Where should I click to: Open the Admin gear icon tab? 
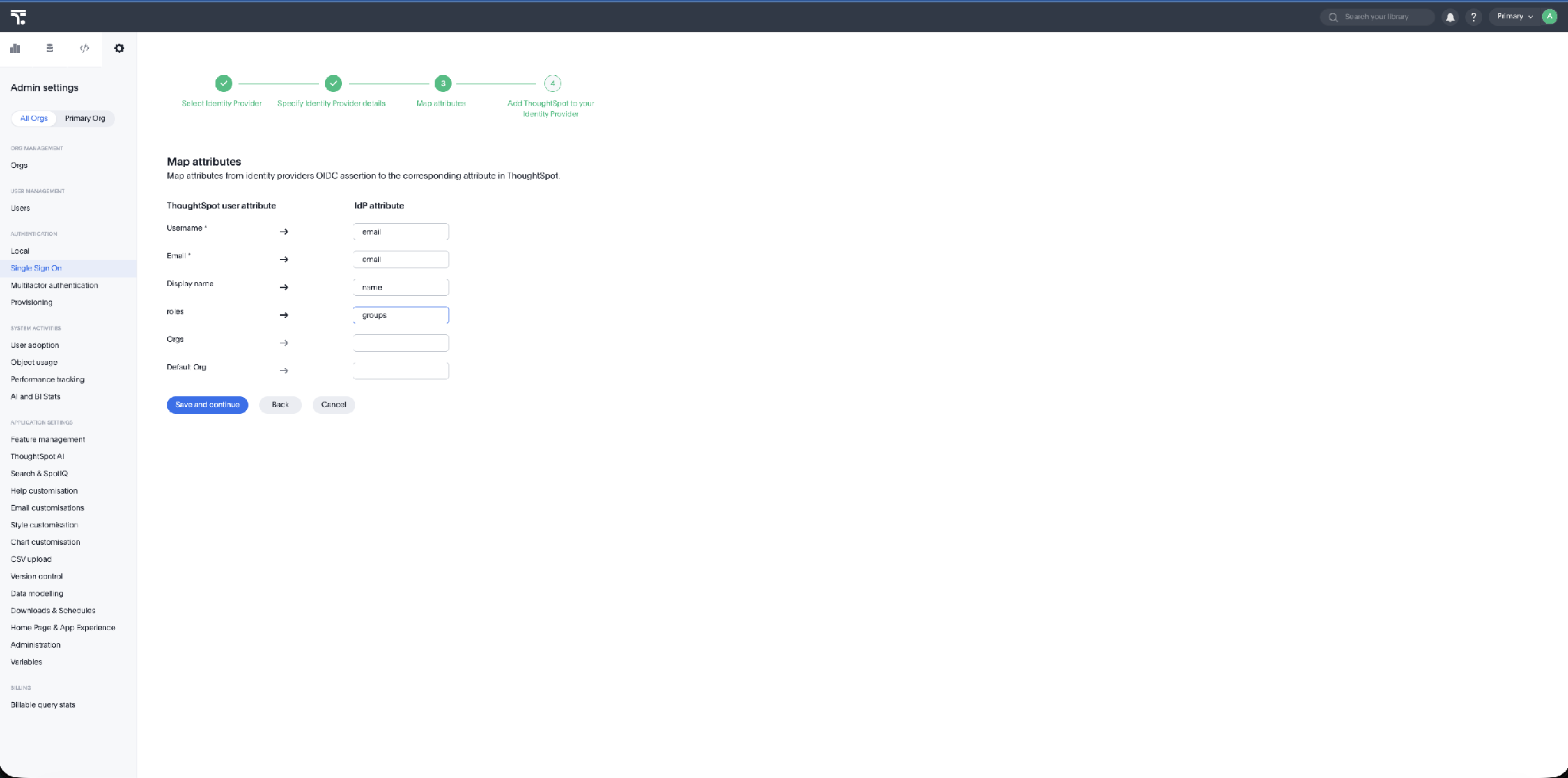point(119,48)
